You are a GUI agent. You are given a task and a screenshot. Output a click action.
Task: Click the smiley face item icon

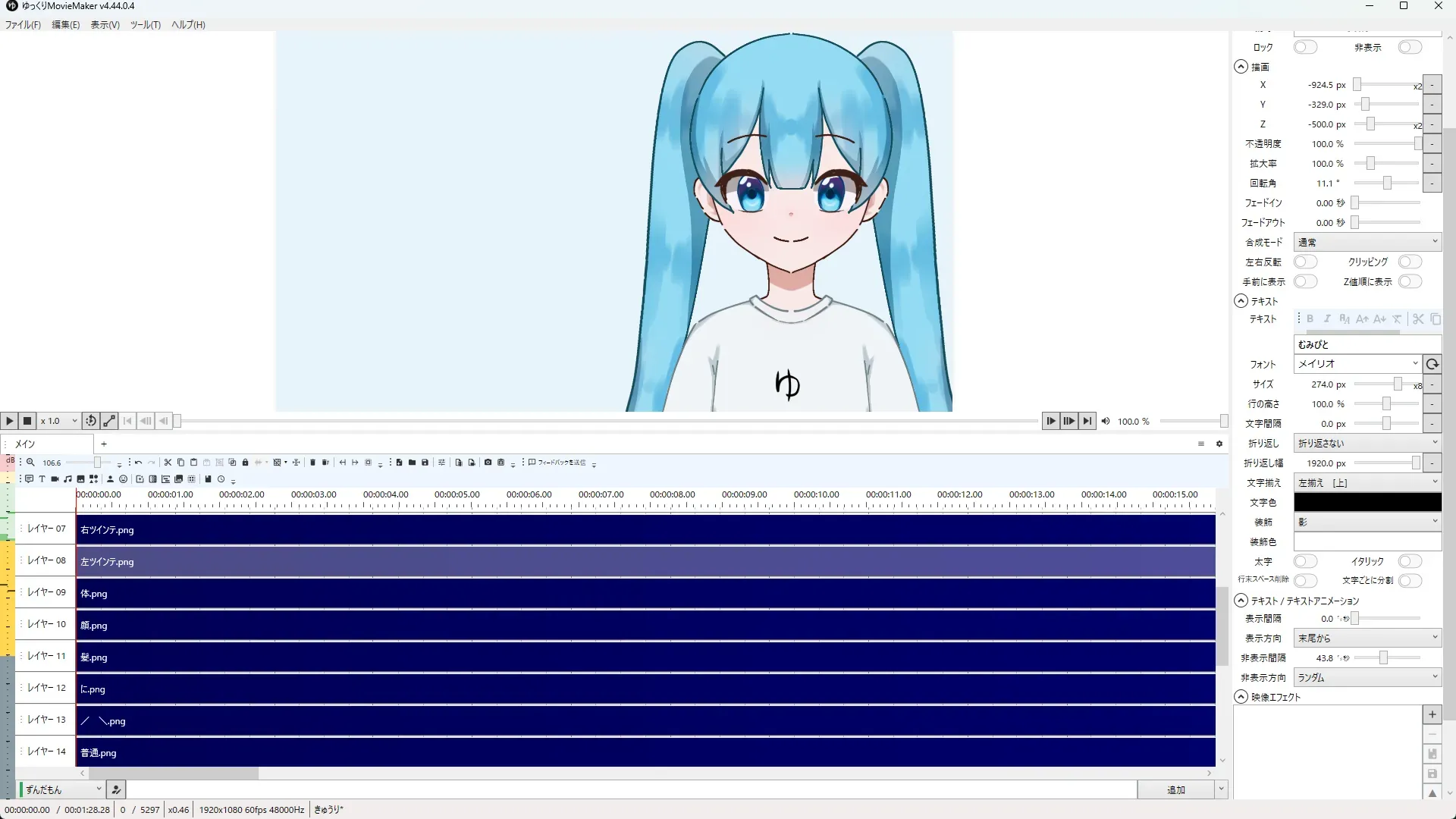point(123,479)
